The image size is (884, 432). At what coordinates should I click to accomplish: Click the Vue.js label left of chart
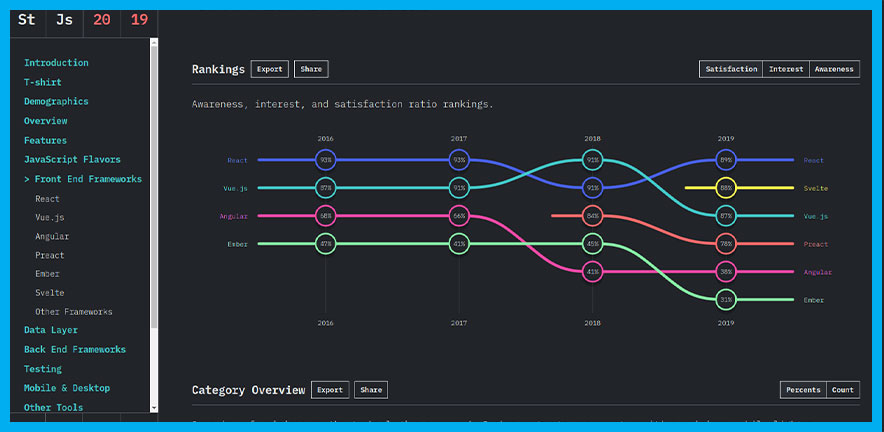237,188
